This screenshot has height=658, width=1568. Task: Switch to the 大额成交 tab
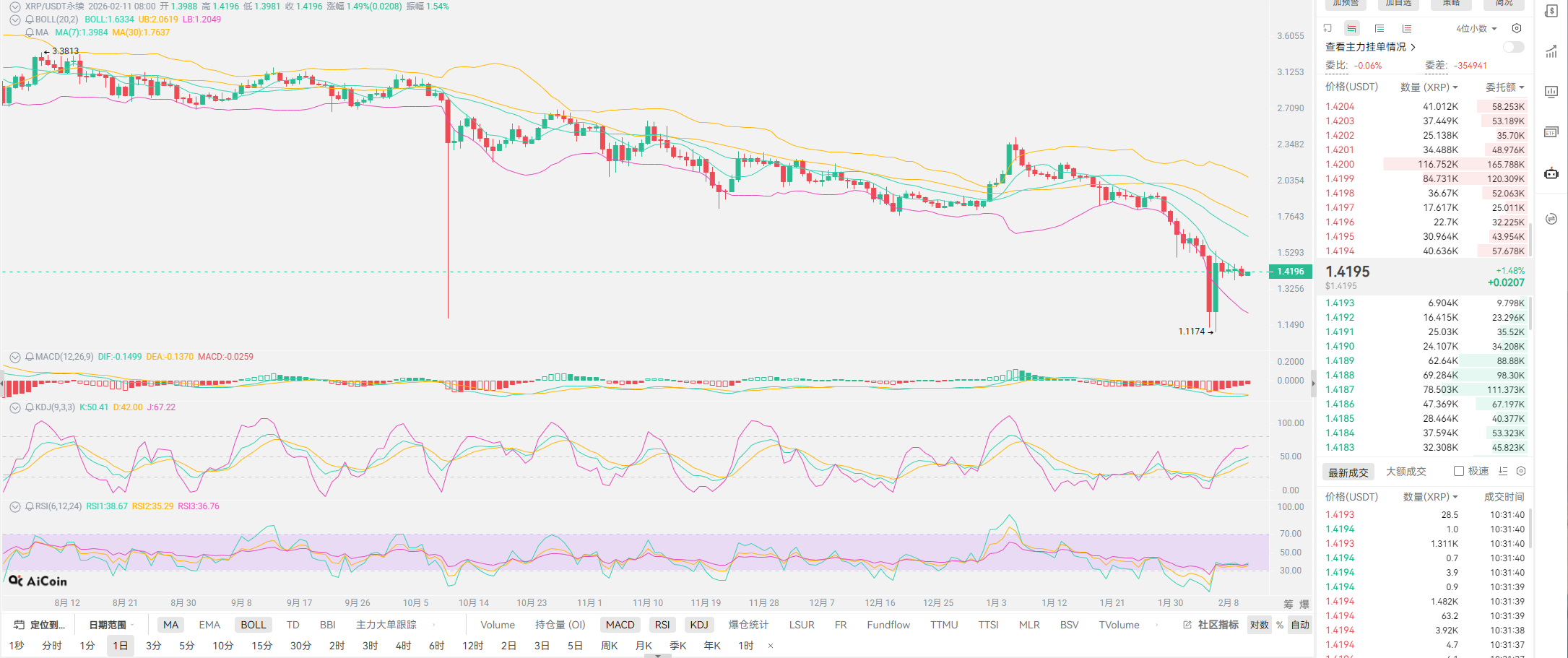[1405, 472]
